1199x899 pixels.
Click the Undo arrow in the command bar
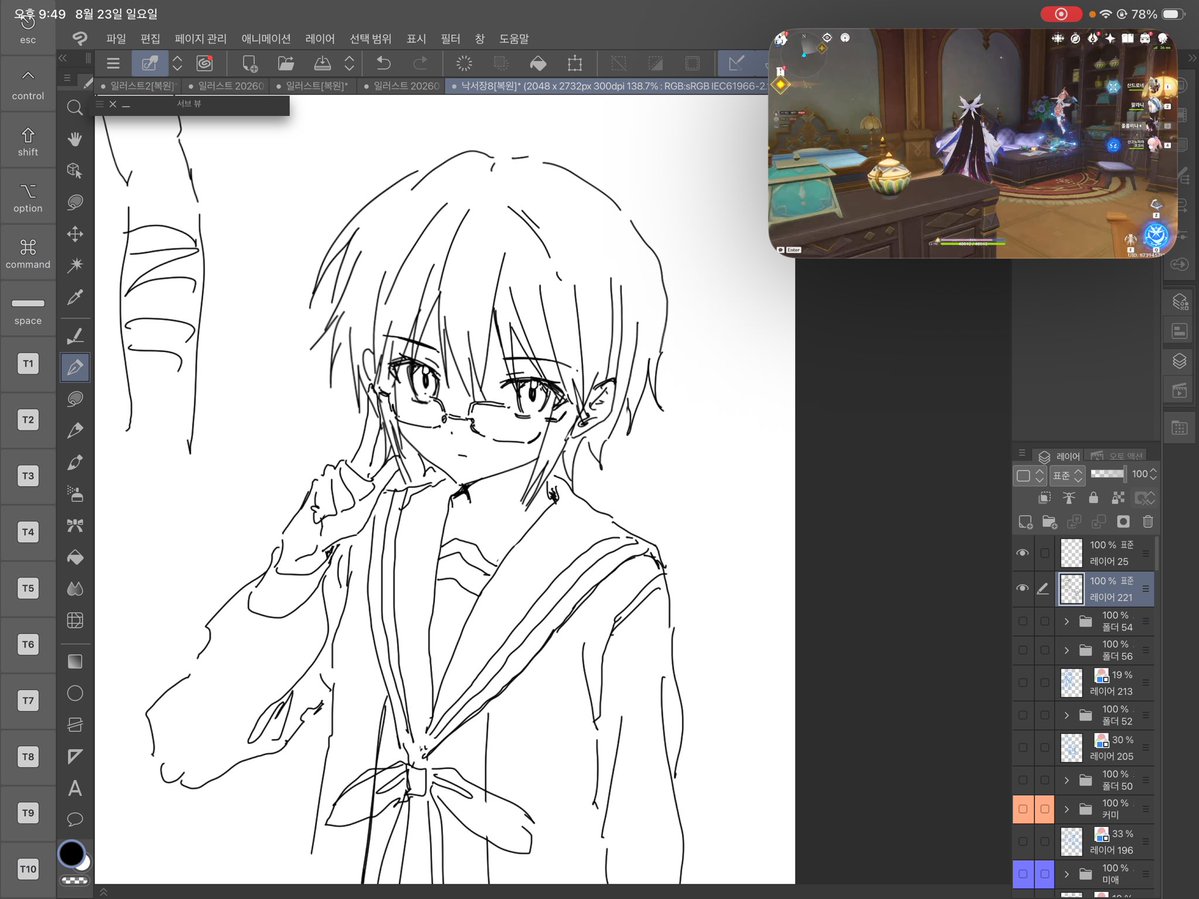click(x=384, y=63)
